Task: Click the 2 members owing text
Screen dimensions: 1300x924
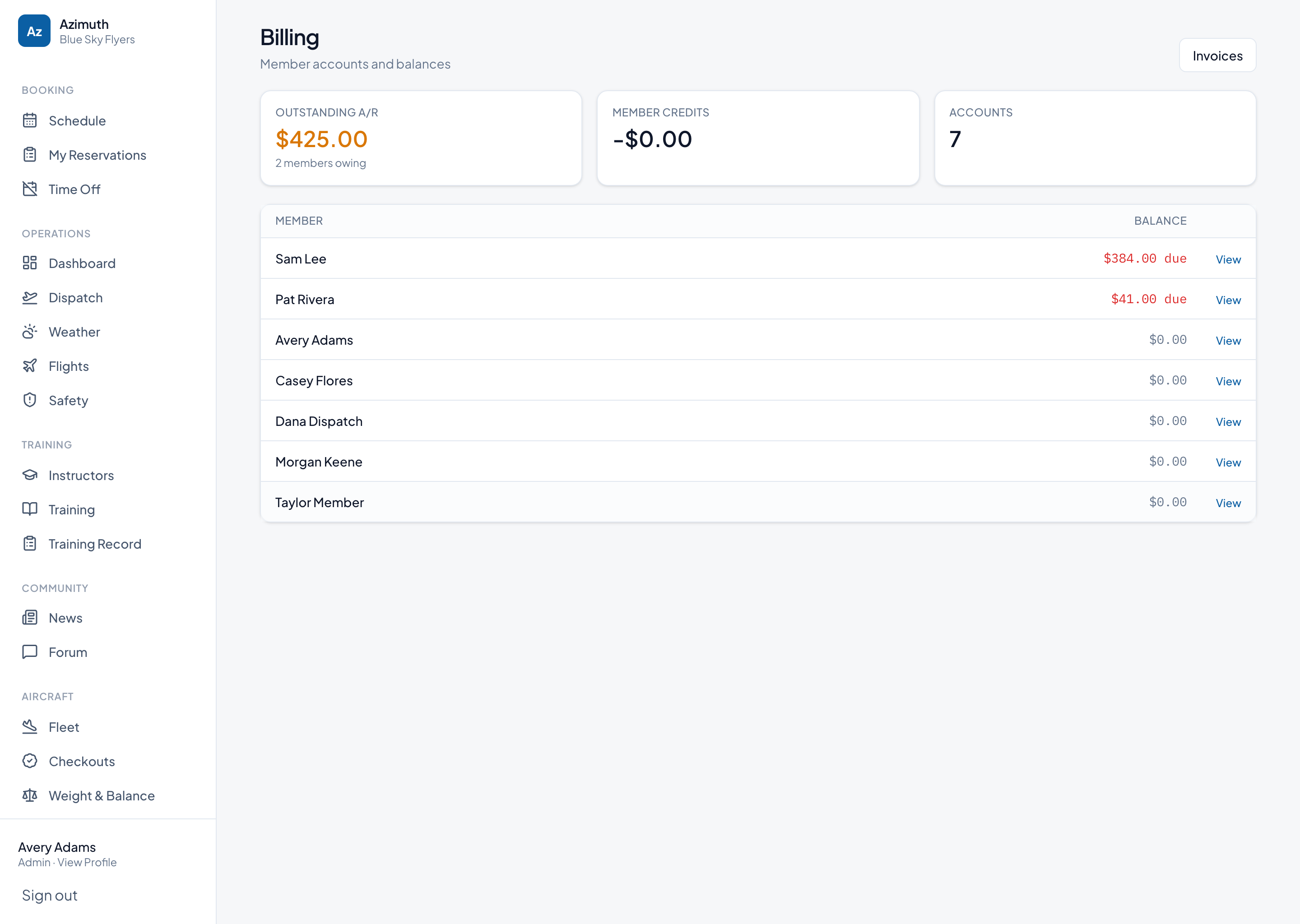Action: tap(320, 163)
